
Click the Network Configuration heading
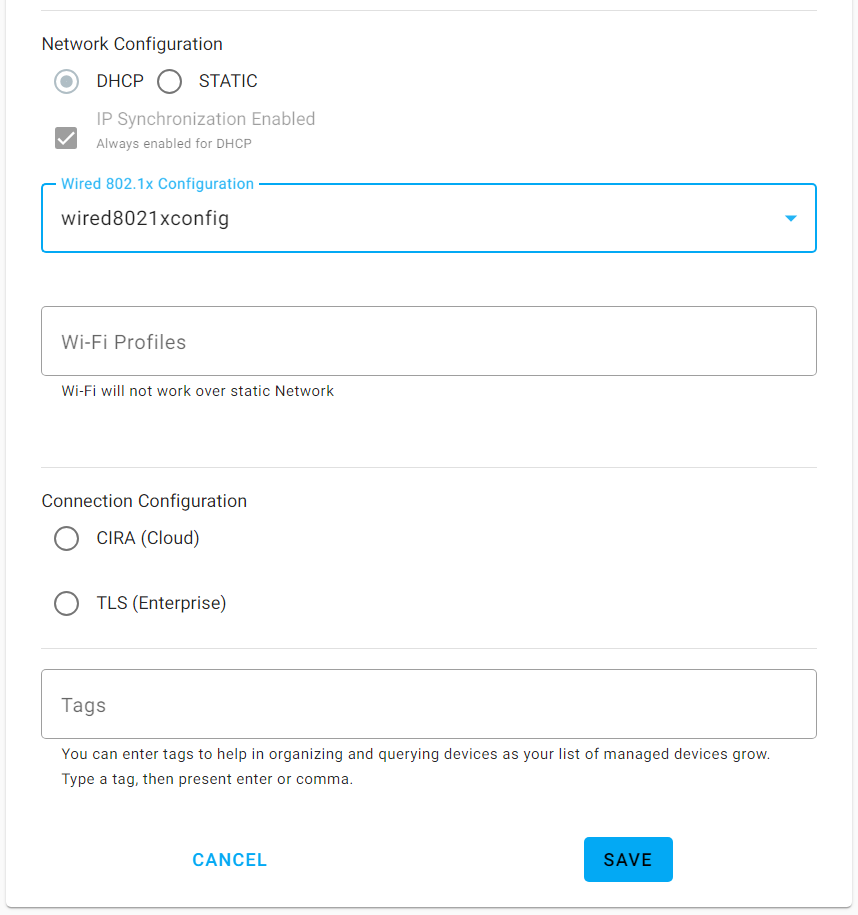(131, 44)
